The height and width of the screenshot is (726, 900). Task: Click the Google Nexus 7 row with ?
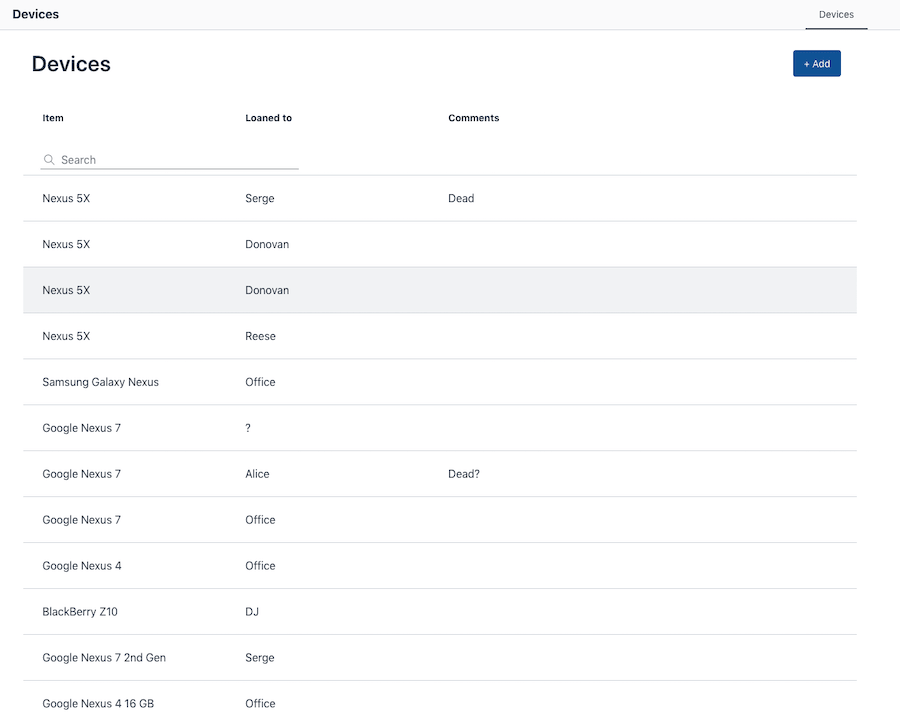pyautogui.click(x=440, y=428)
